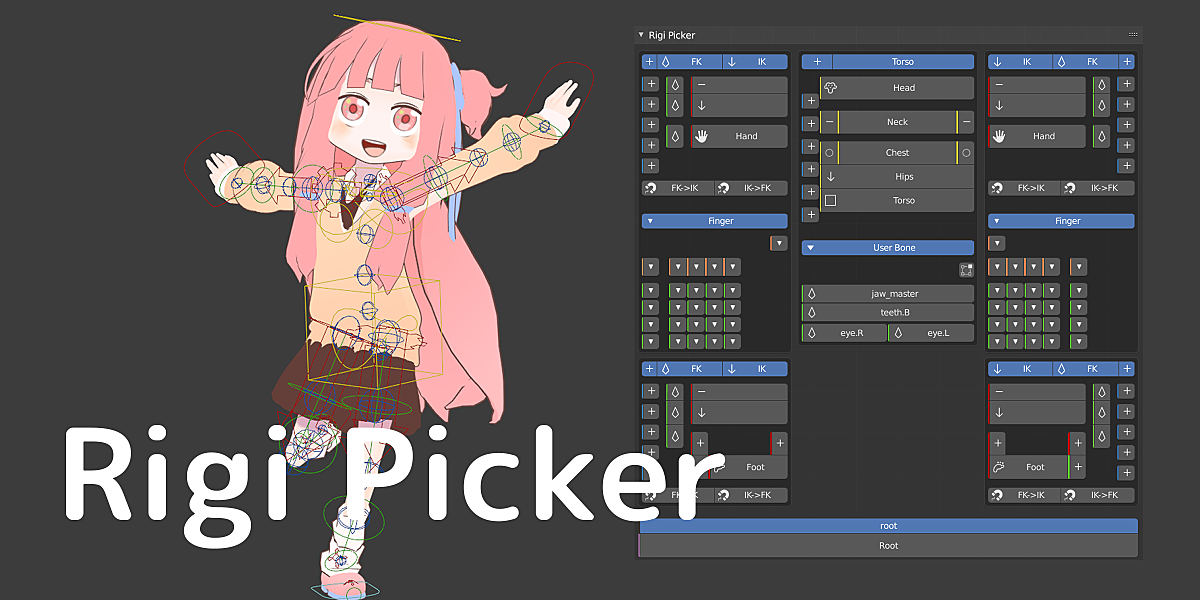Collapse the User Bone section
The width and height of the screenshot is (1200, 600).
pyautogui.click(x=811, y=247)
